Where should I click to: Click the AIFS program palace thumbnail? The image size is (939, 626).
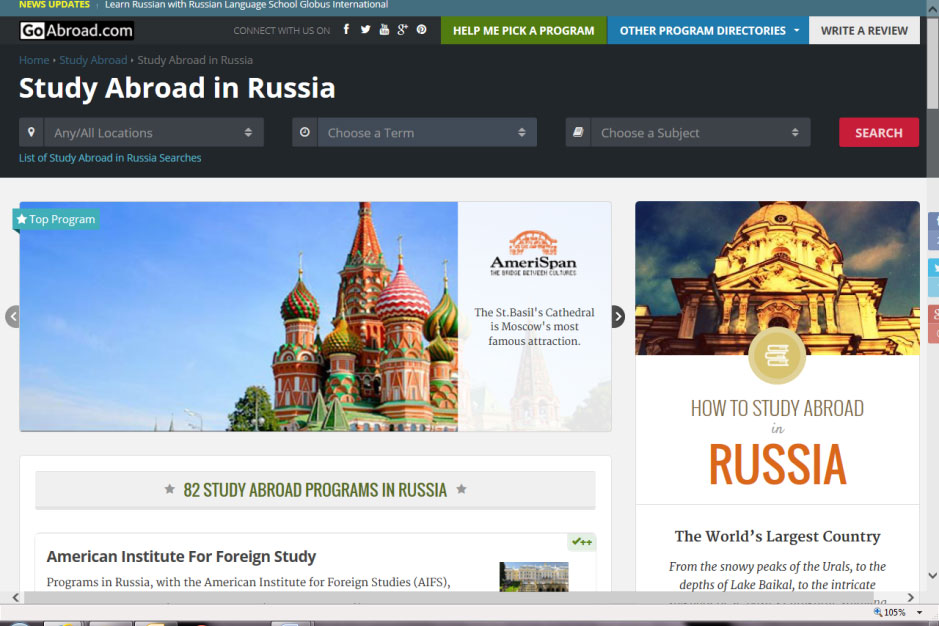(x=534, y=577)
